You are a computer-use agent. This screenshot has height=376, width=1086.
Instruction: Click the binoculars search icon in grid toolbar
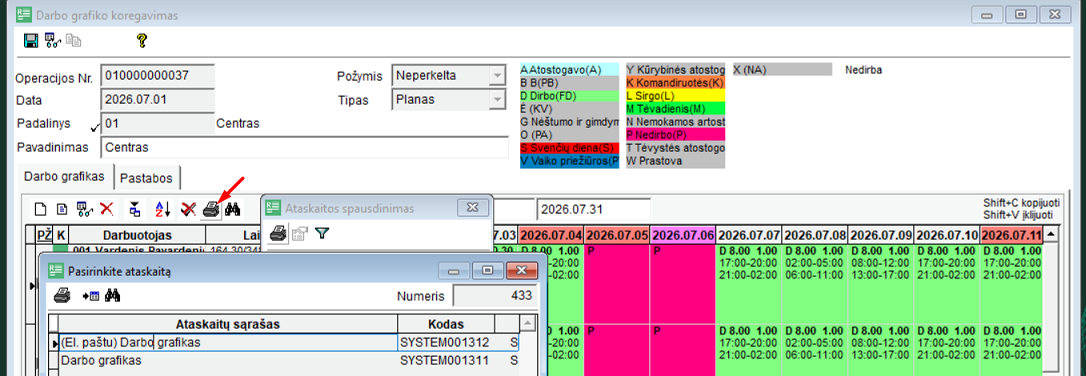pos(233,208)
